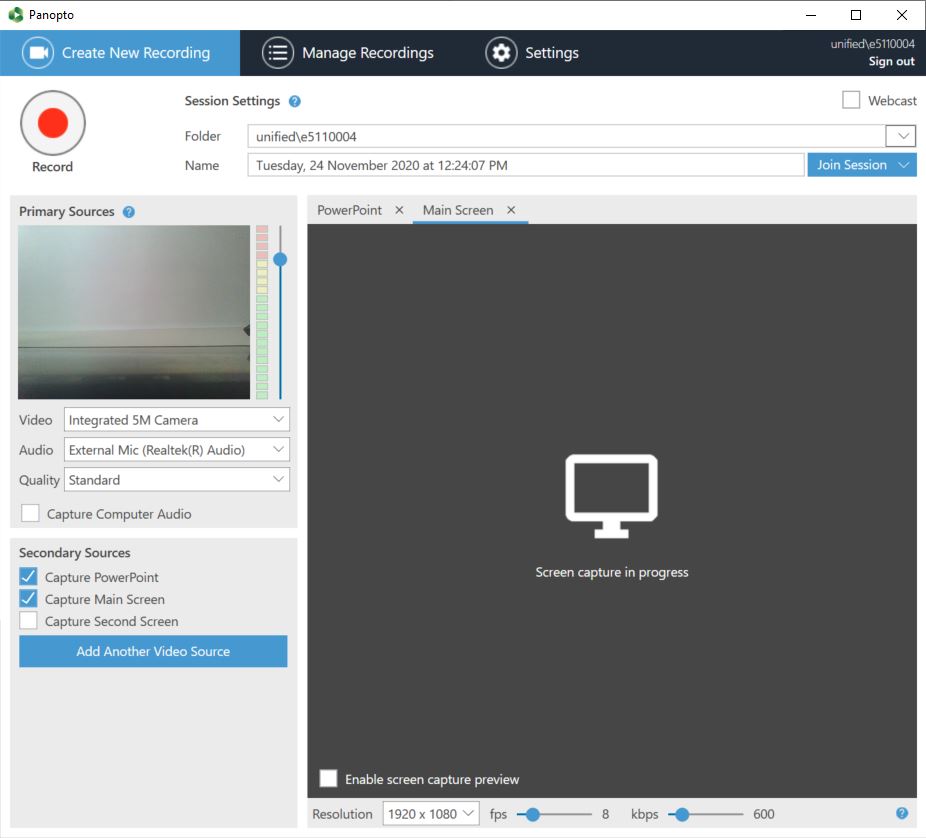Click the webcam preview thumbnail
This screenshot has height=838, width=926.
[x=134, y=312]
